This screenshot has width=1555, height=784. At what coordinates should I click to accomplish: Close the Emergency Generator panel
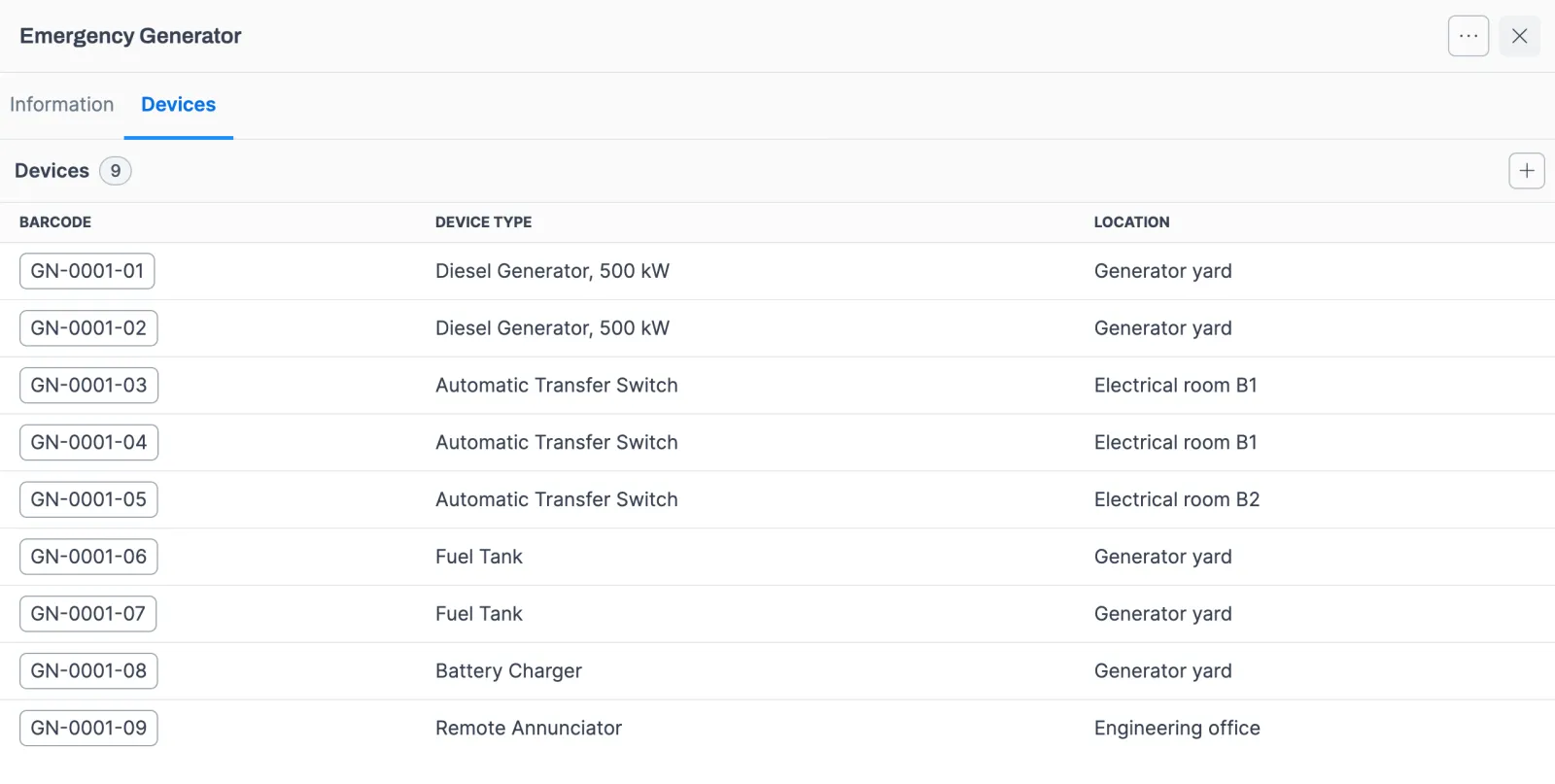1520,36
